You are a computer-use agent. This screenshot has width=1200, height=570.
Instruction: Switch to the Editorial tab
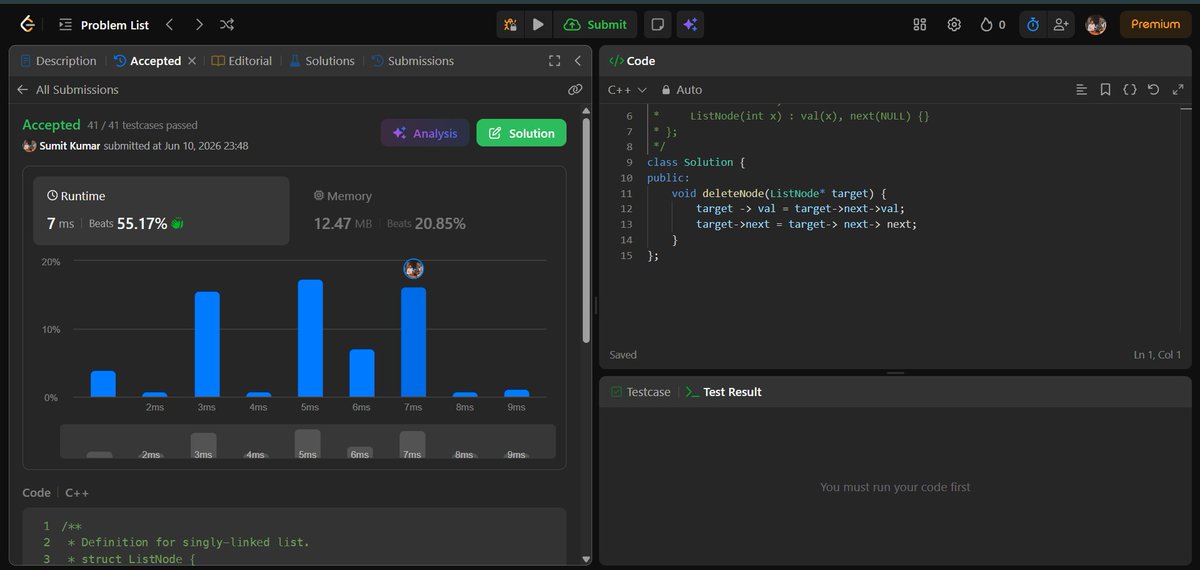[242, 61]
